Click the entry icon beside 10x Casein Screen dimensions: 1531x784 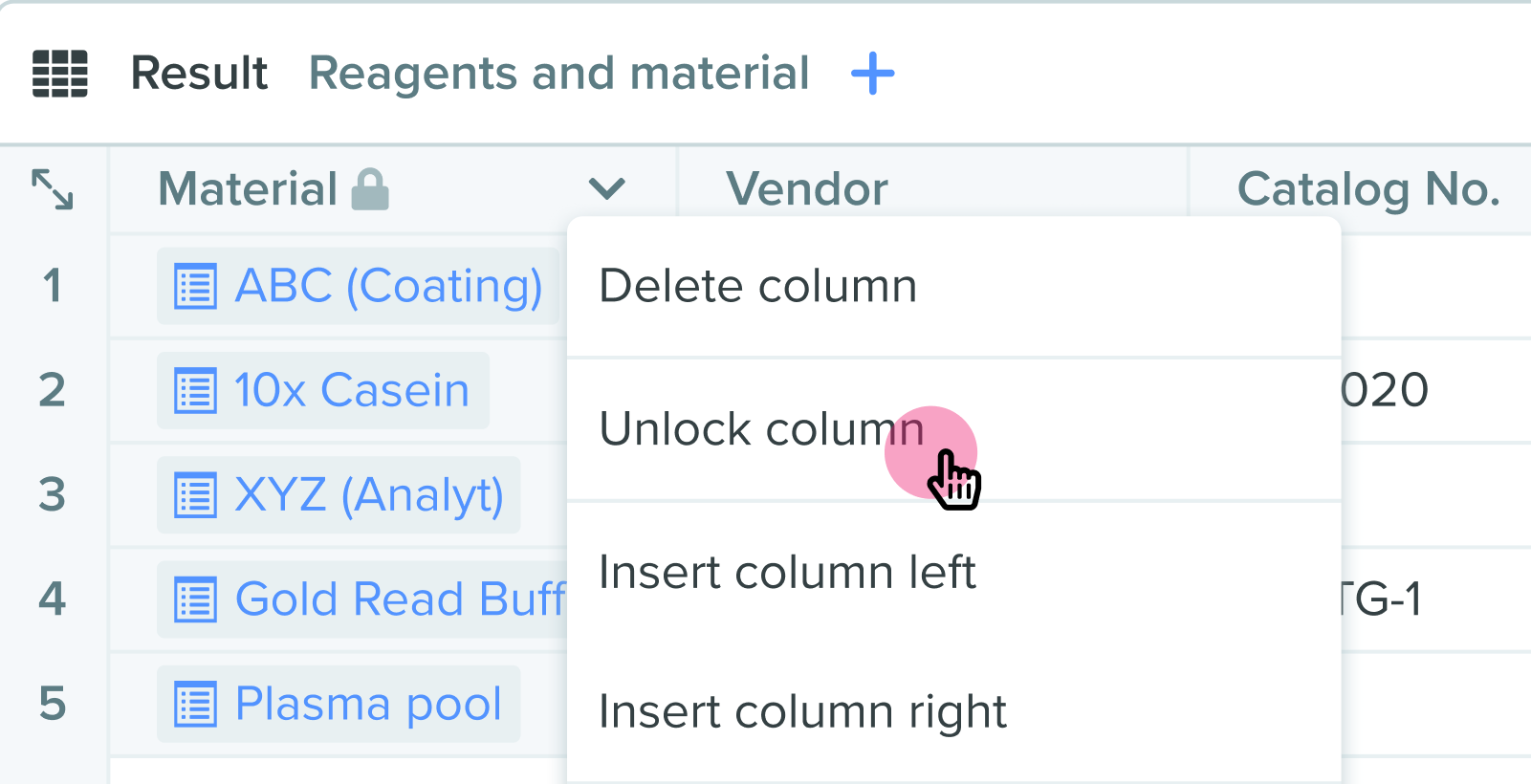[x=196, y=391]
